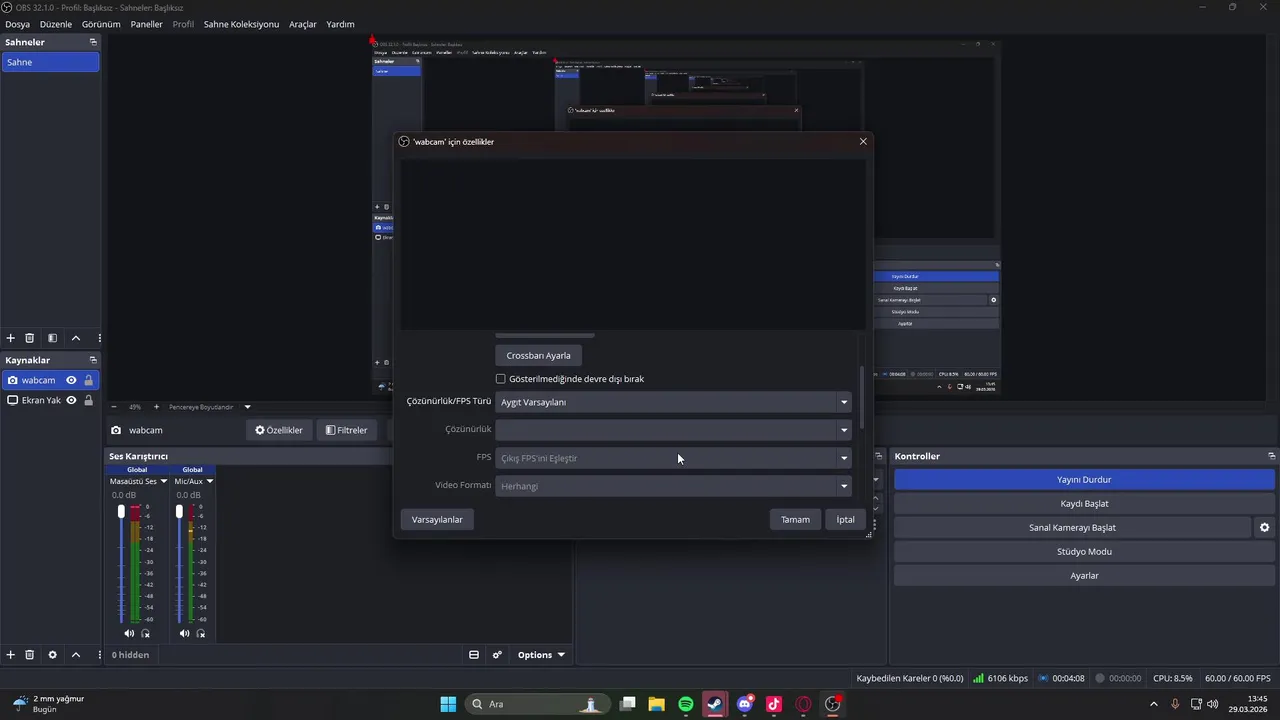Screen dimensions: 1280x720
Task: Open Steam from the taskbar
Action: 715,704
